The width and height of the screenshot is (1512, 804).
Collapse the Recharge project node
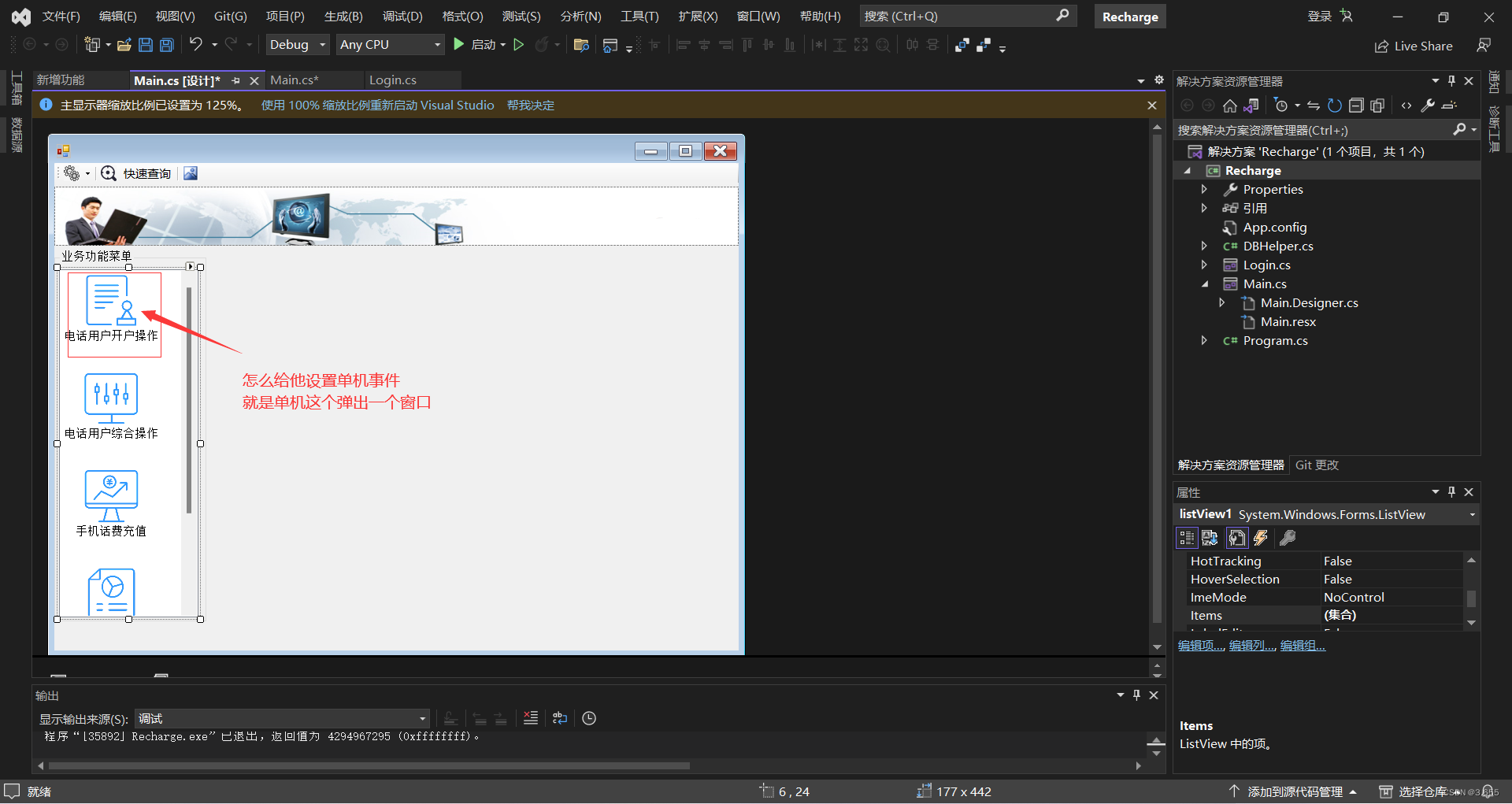coord(1188,171)
